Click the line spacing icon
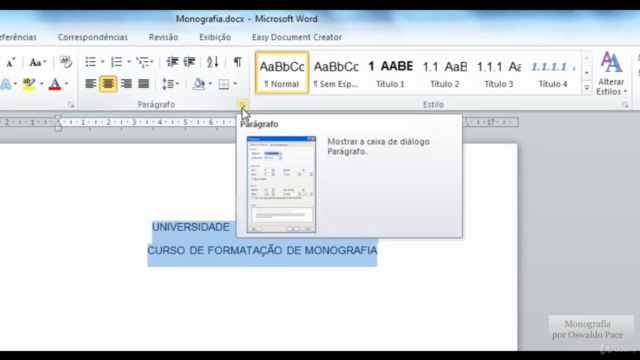 coord(168,84)
